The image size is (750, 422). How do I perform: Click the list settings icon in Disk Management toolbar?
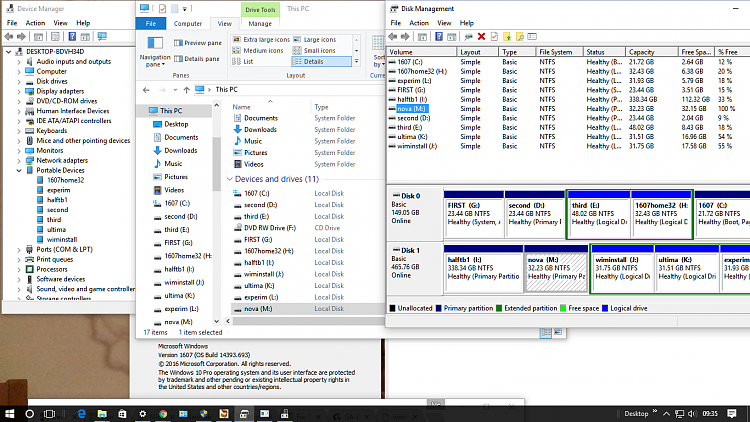click(532, 36)
